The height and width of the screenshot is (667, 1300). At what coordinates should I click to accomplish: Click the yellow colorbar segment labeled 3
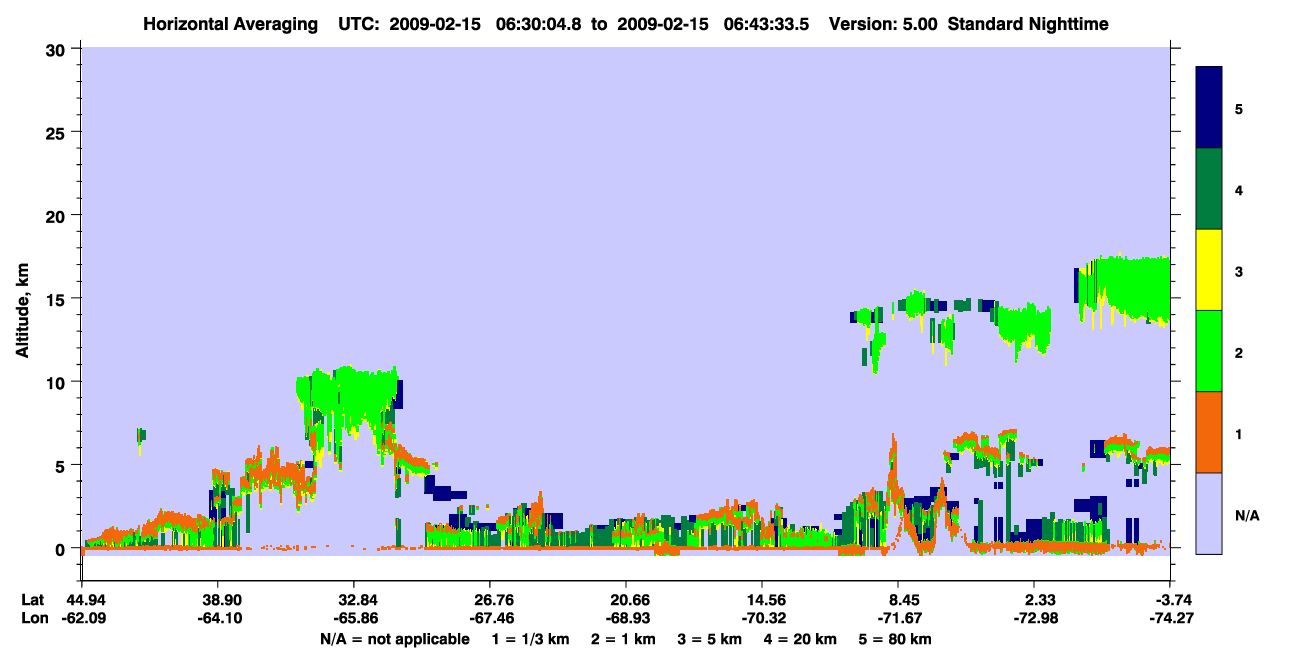tap(1209, 270)
